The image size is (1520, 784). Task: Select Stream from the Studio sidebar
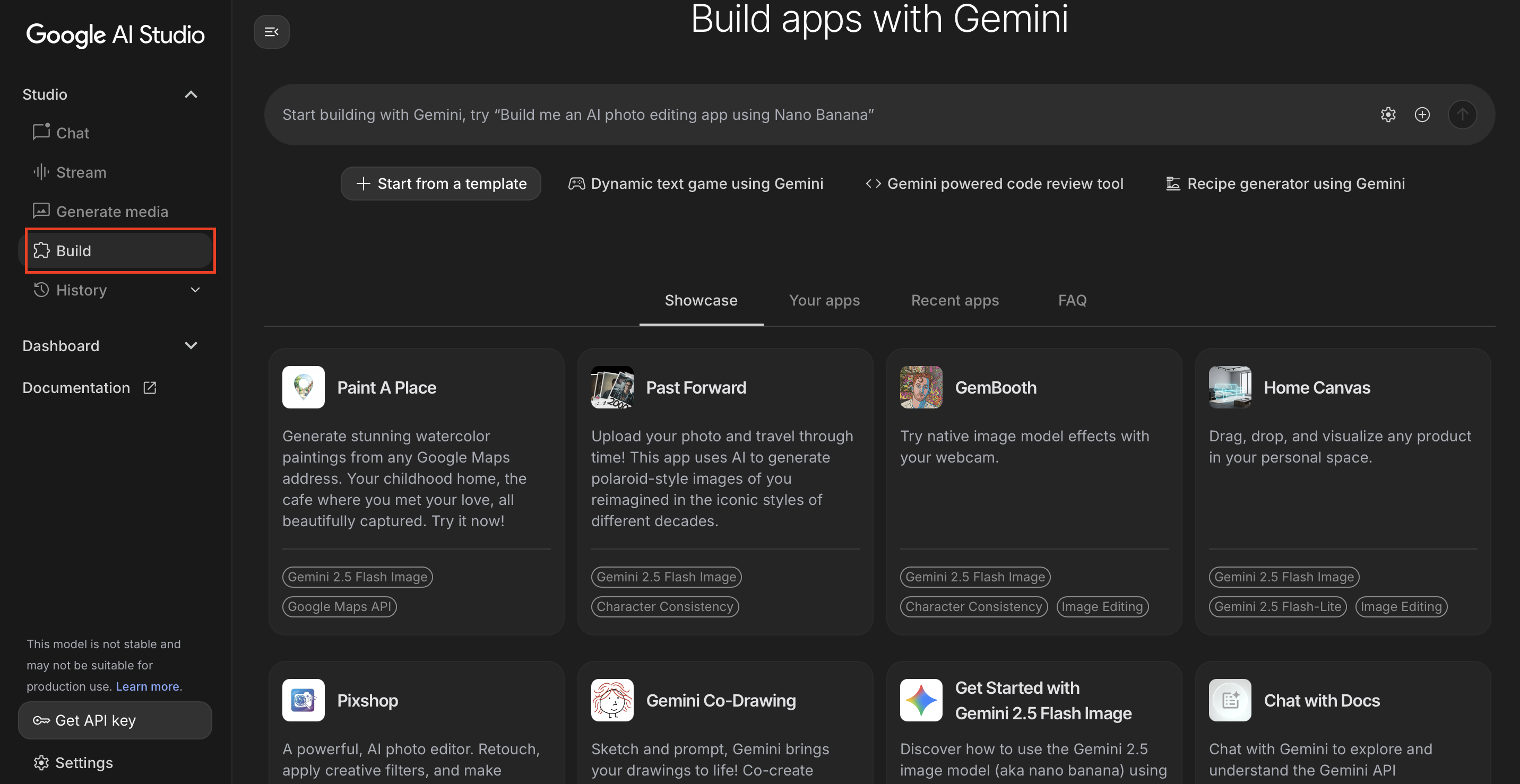[80, 172]
